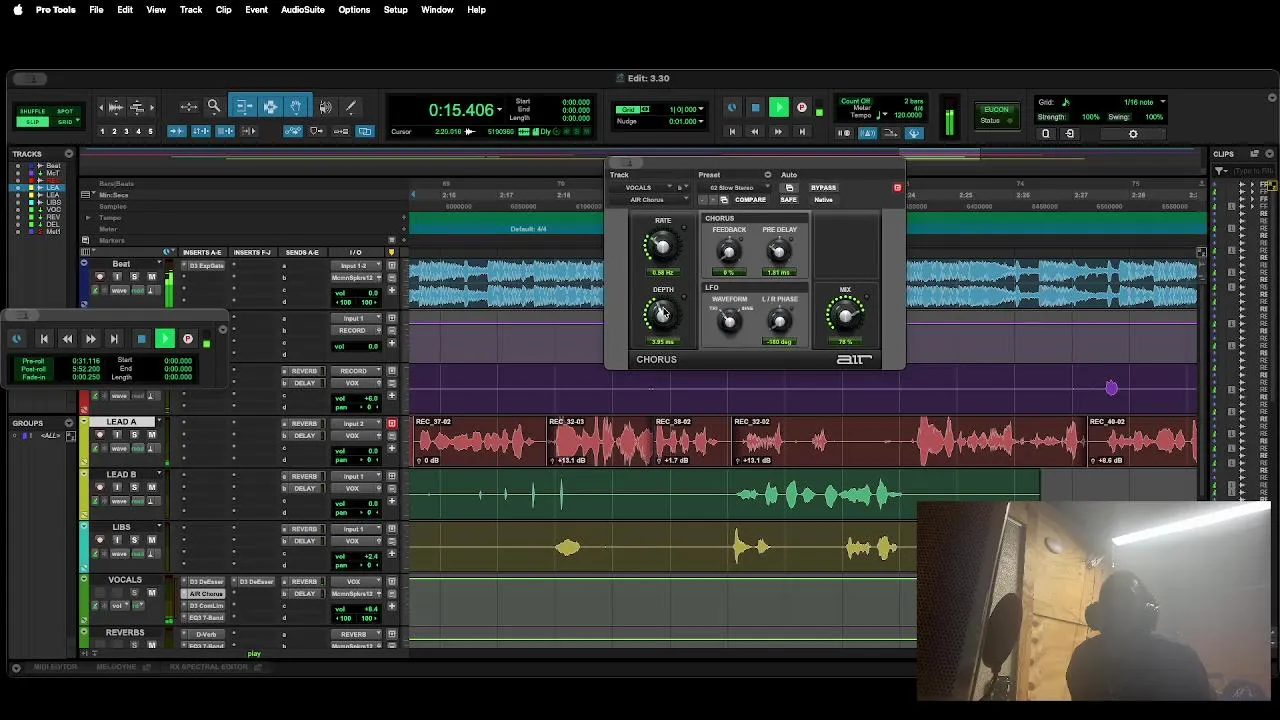Click the Stop button in main transport

(755, 108)
